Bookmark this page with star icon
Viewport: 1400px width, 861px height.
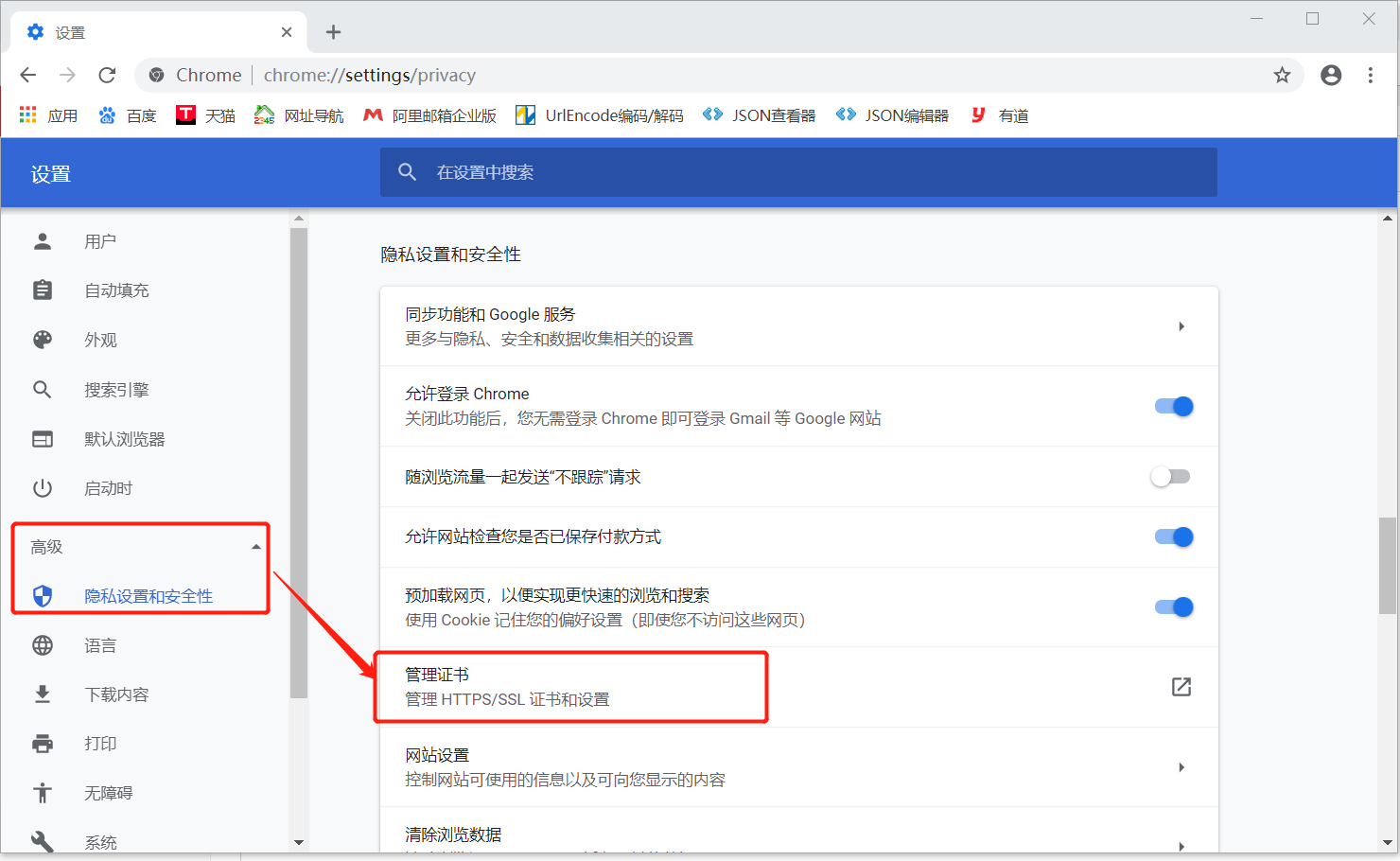coord(1282,75)
